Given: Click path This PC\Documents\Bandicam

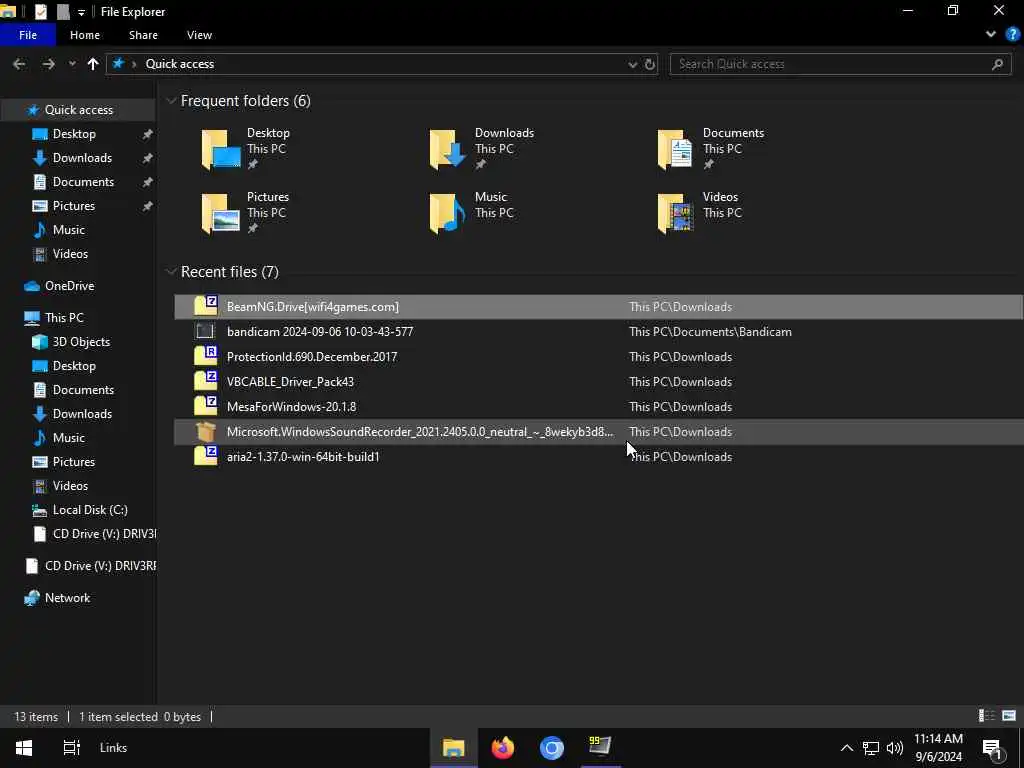Looking at the screenshot, I should click(710, 332).
